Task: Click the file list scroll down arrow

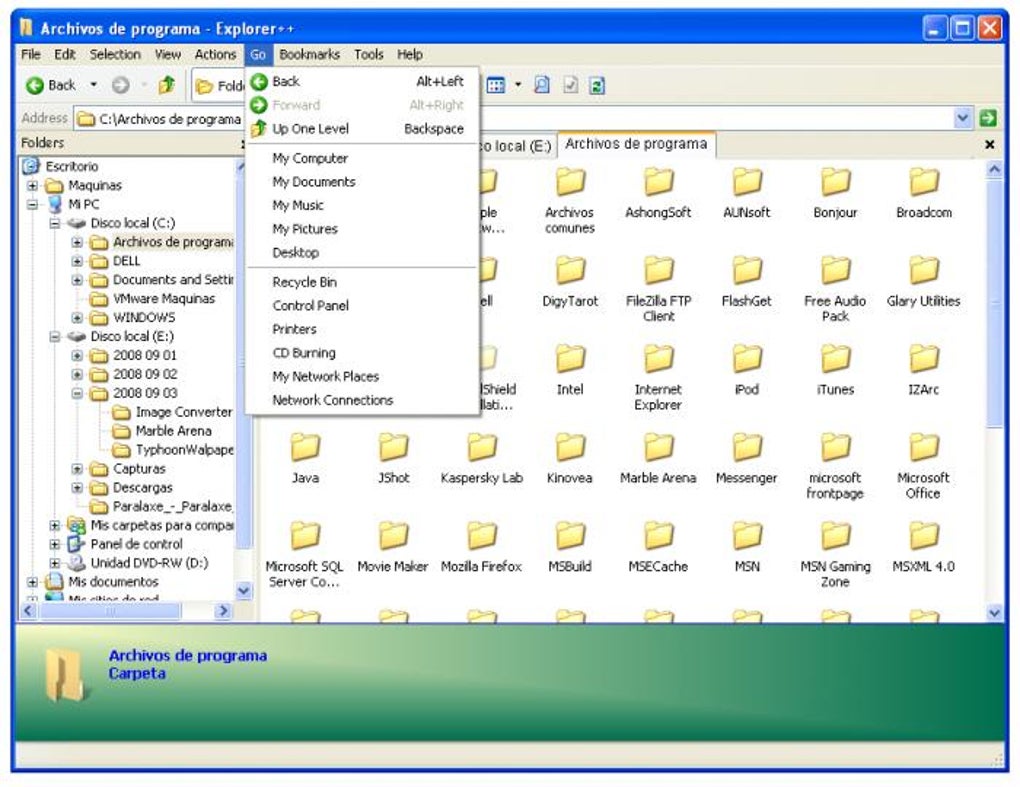Action: [x=994, y=611]
